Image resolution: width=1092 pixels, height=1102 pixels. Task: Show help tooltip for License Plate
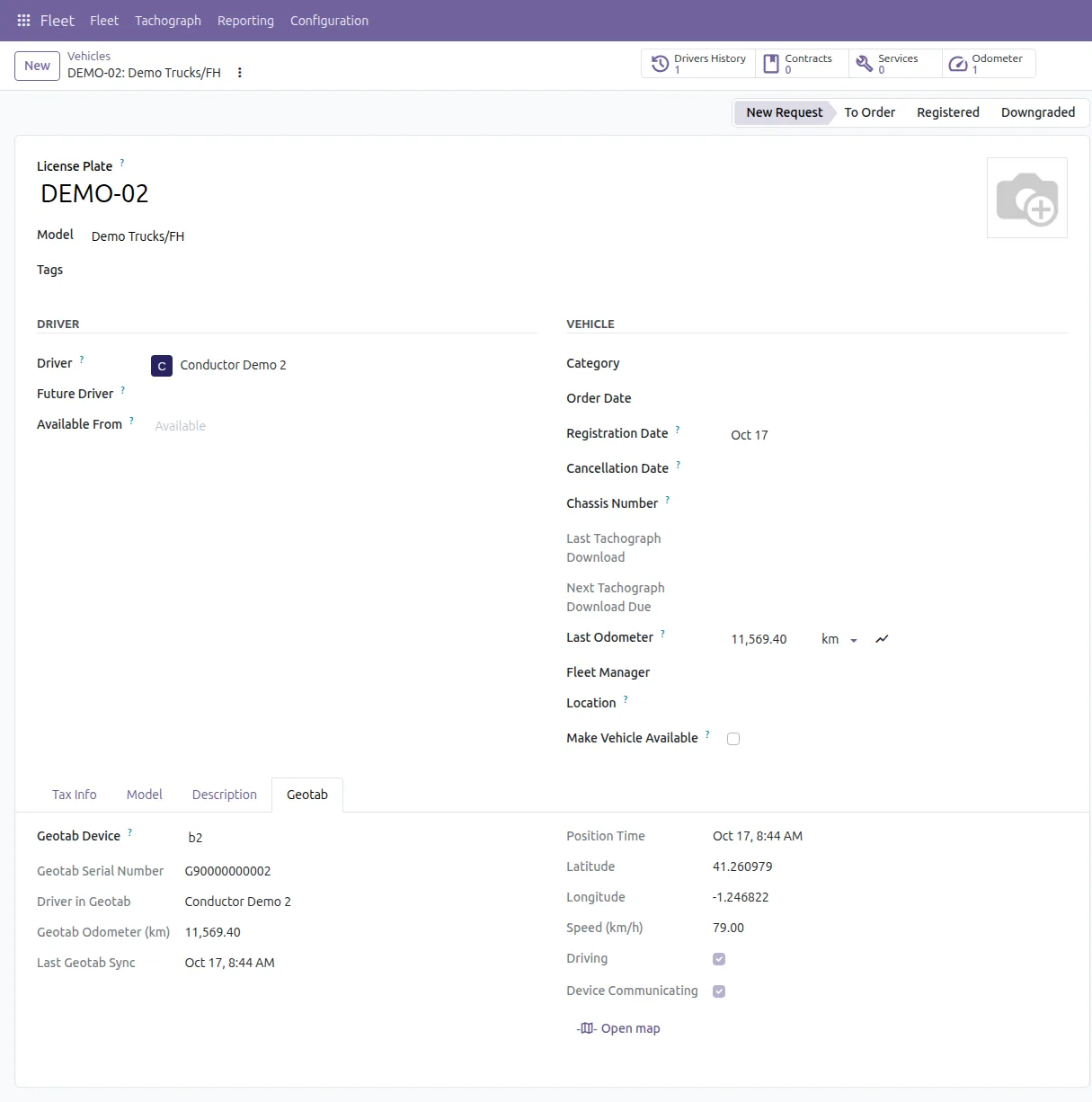(122, 163)
